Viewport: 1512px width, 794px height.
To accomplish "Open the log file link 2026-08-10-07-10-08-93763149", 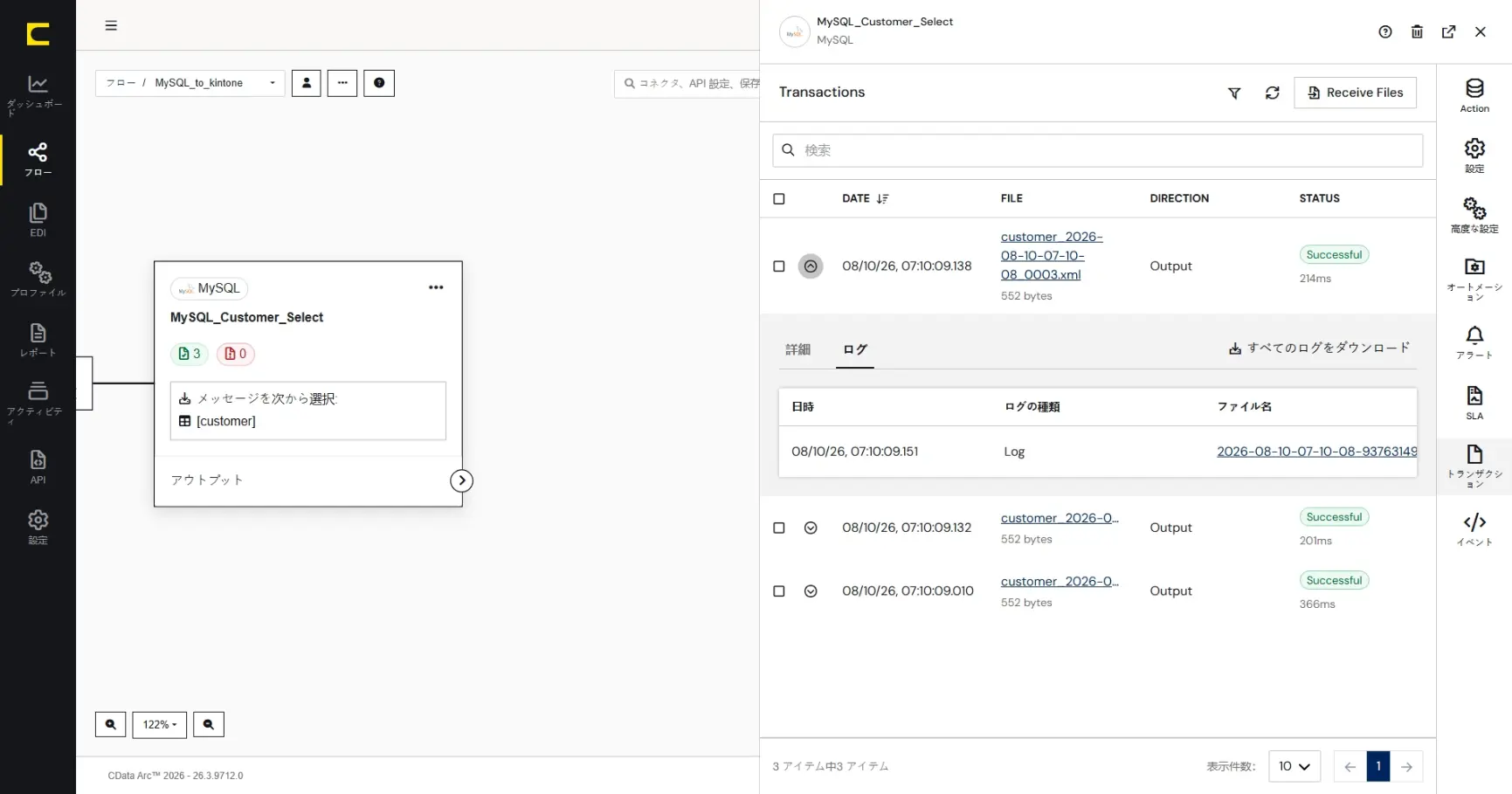I will (x=1316, y=452).
